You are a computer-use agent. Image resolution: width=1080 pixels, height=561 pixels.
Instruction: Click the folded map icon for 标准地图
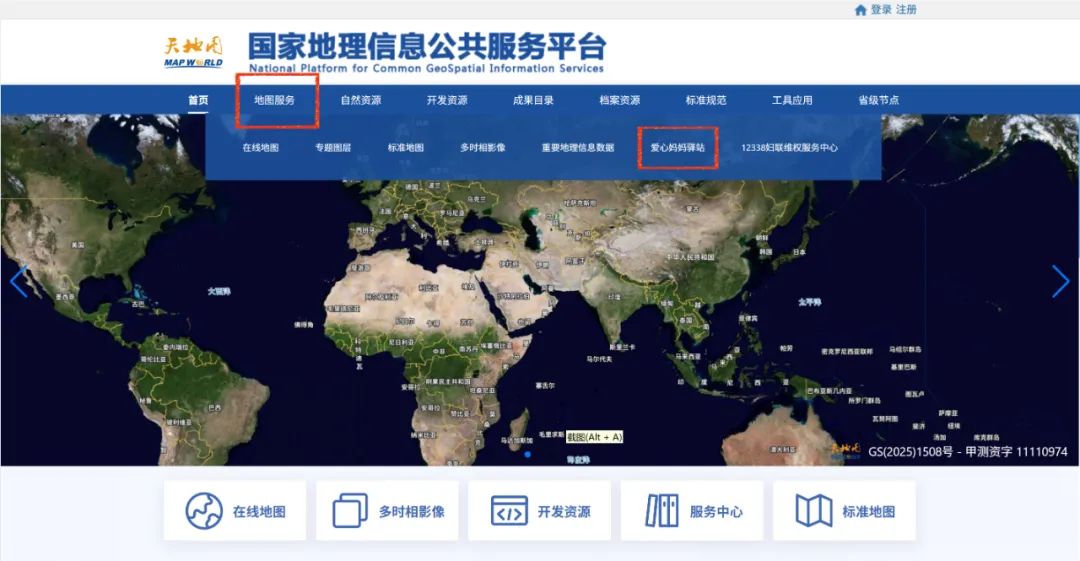(x=813, y=511)
